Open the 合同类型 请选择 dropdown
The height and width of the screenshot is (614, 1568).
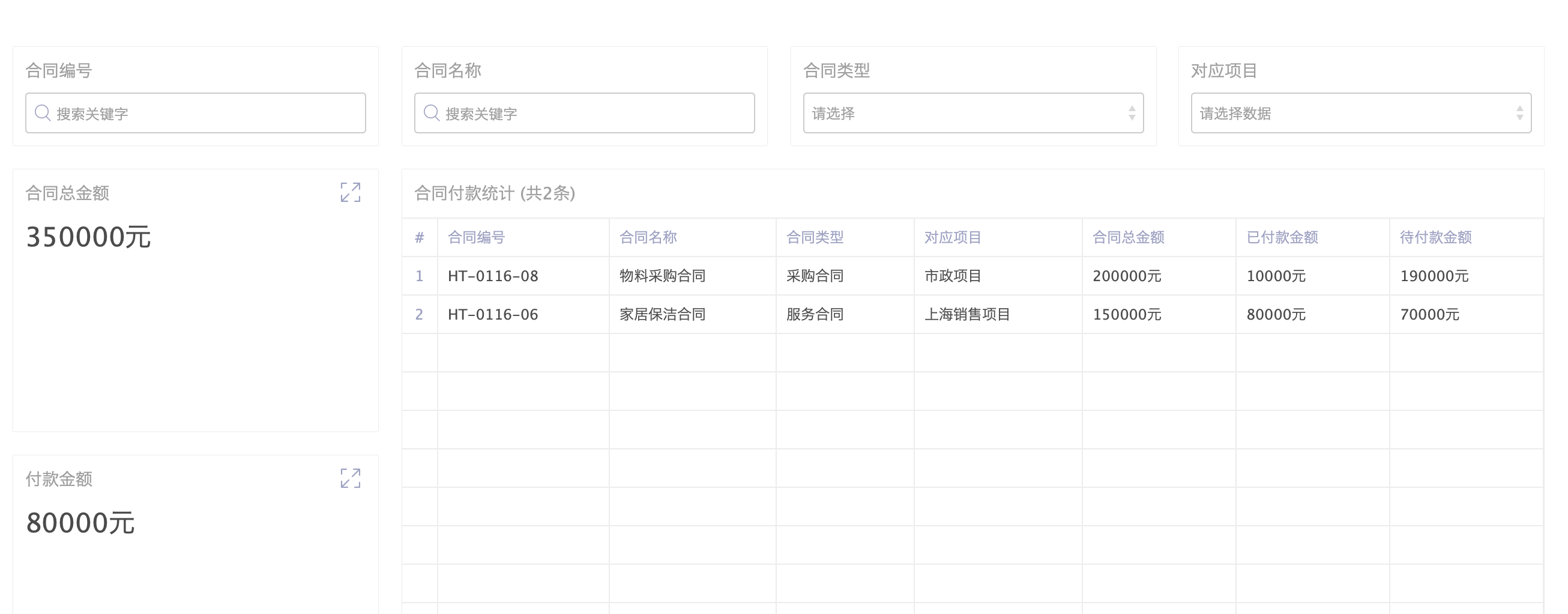[973, 113]
